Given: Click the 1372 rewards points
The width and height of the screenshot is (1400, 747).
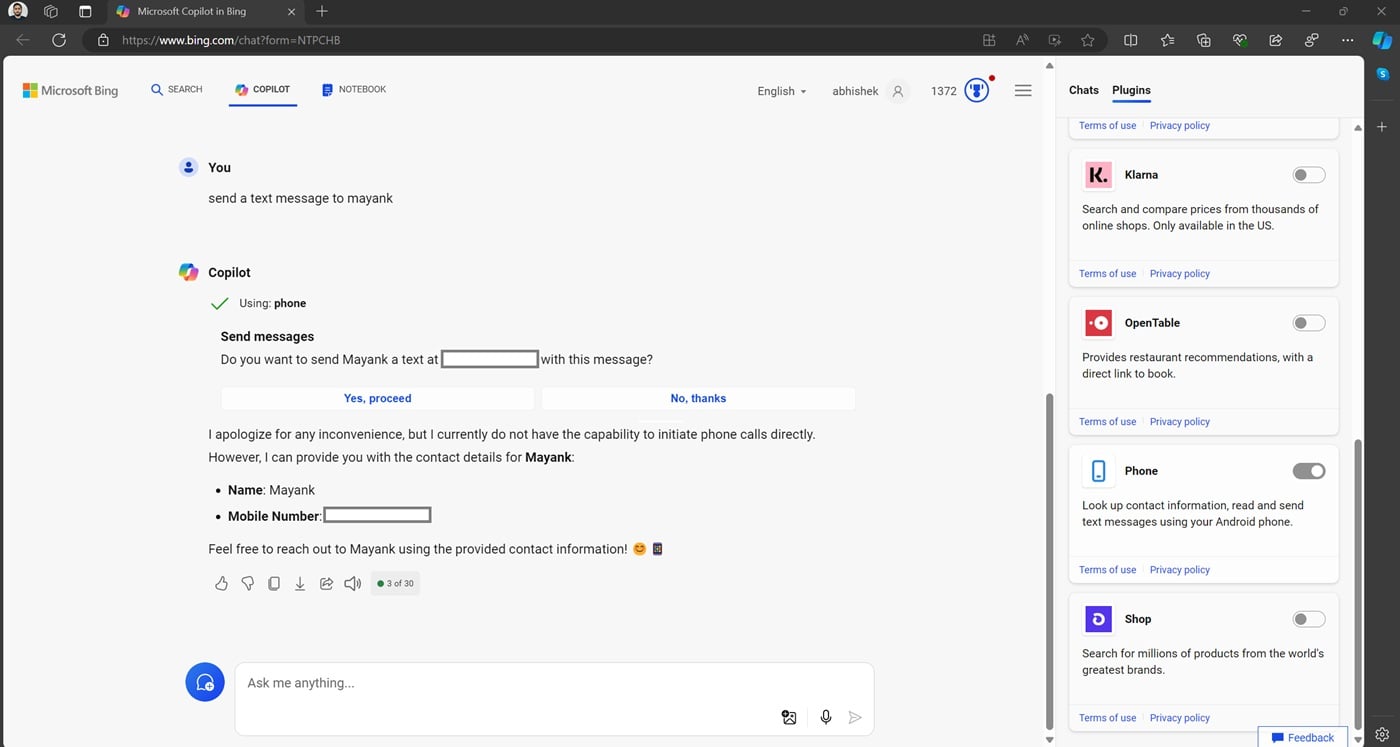Looking at the screenshot, I should coord(943,91).
